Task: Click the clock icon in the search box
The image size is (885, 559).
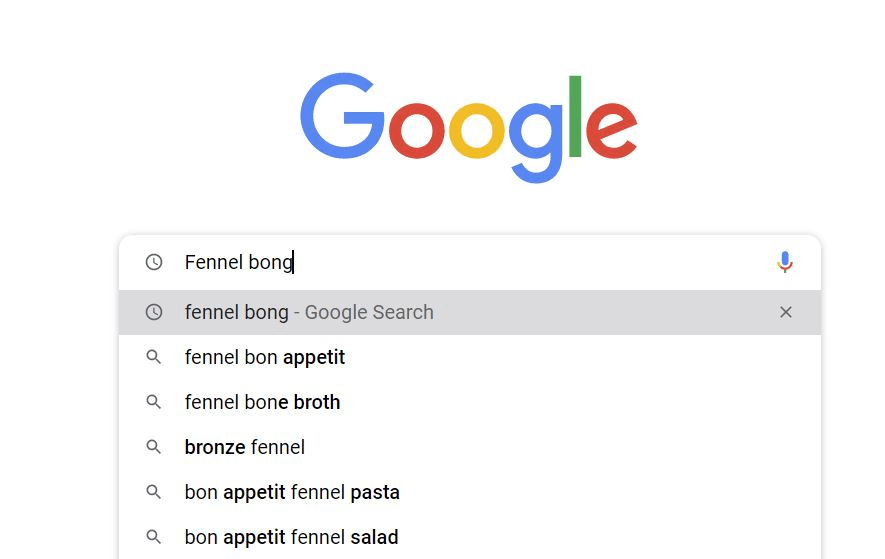Action: click(x=154, y=262)
